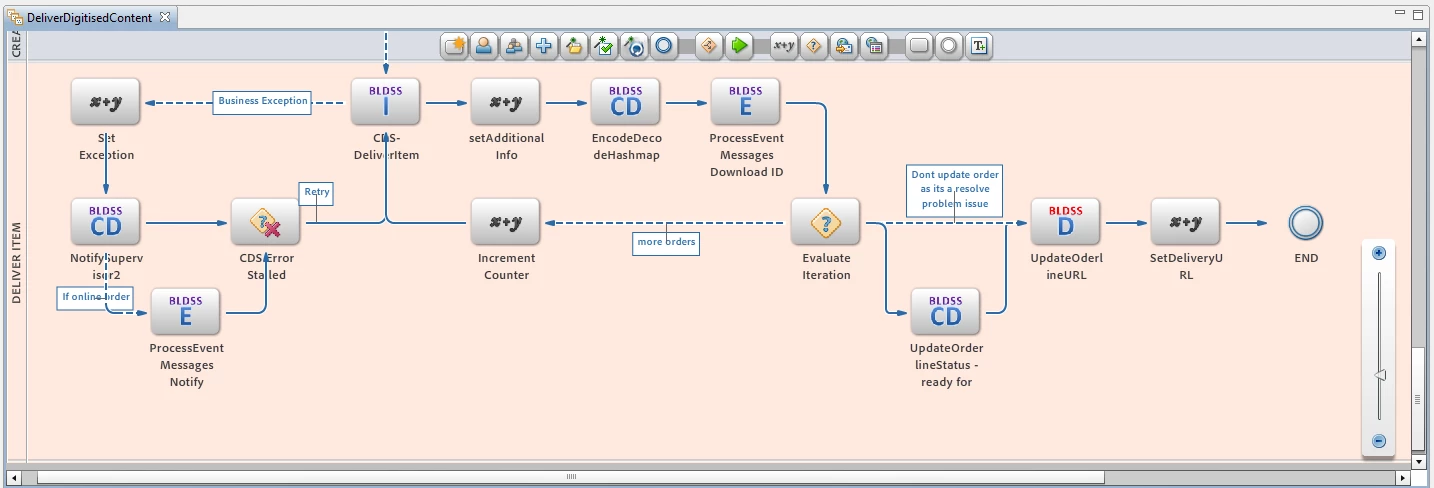Viewport: 1434px width, 488px height.
Task: Select the ProcessEventMessages Notify E node
Action: coord(185,312)
